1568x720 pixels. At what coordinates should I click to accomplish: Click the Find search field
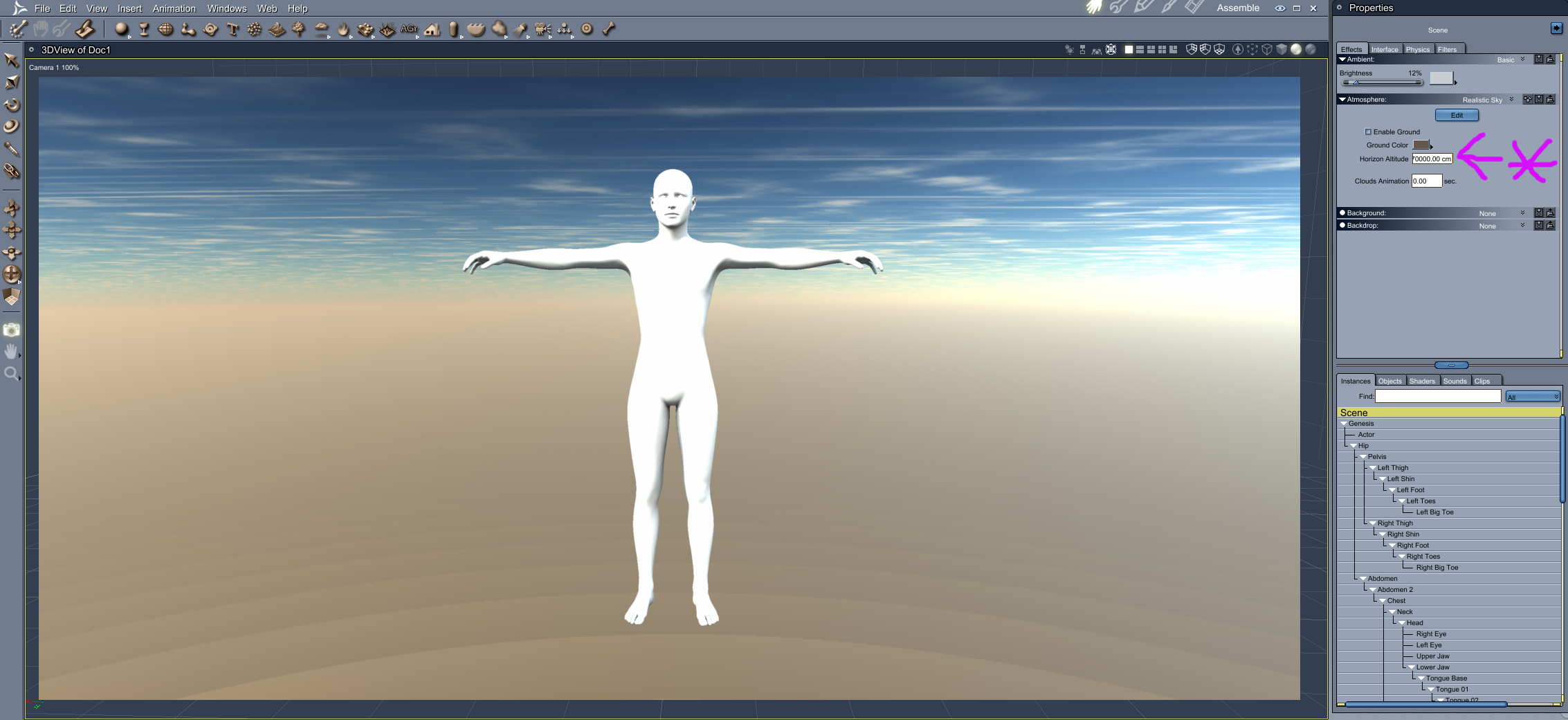click(x=1437, y=397)
